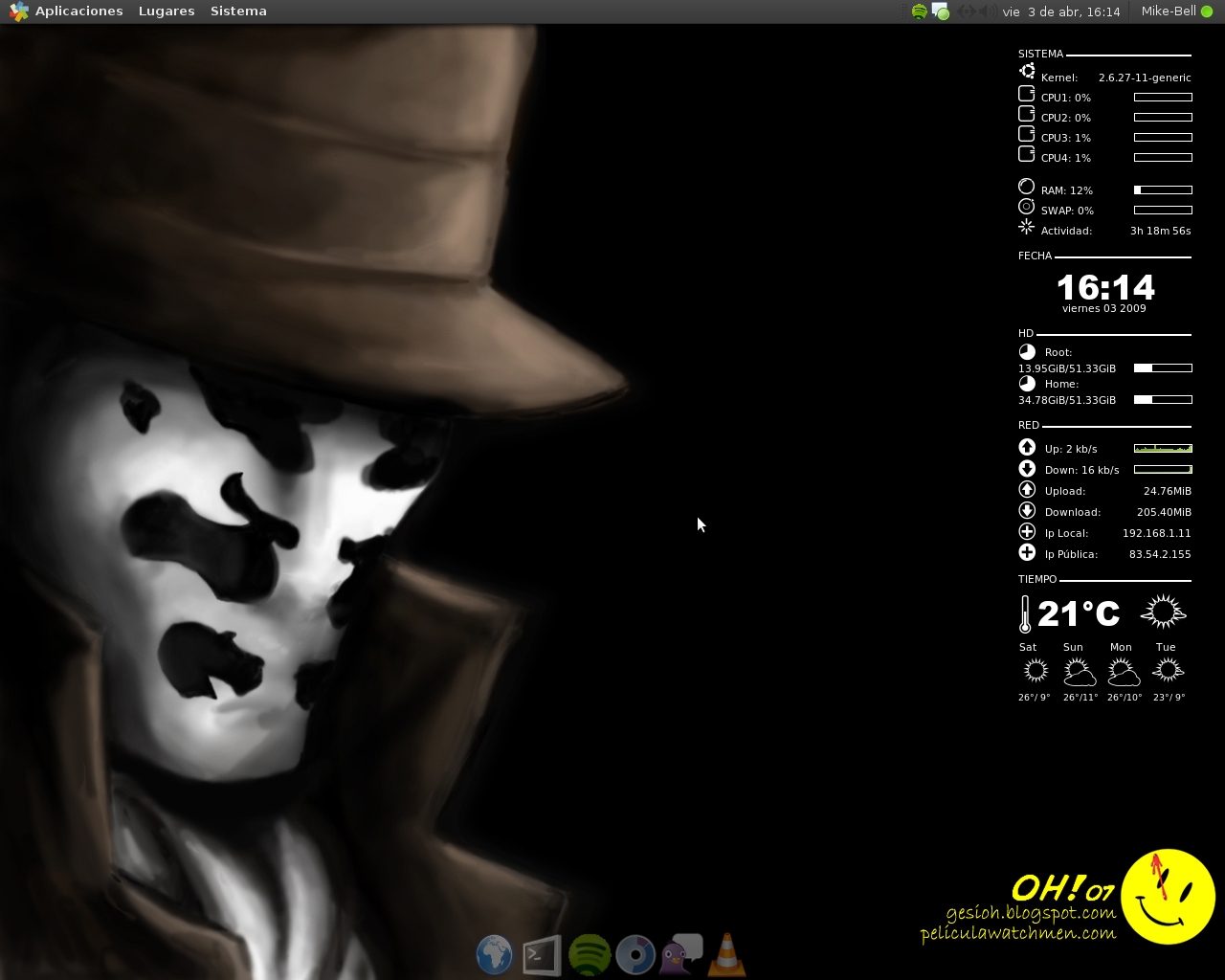Viewport: 1225px width, 980px height.
Task: Launch the terminal from the dock
Action: pyautogui.click(x=542, y=955)
